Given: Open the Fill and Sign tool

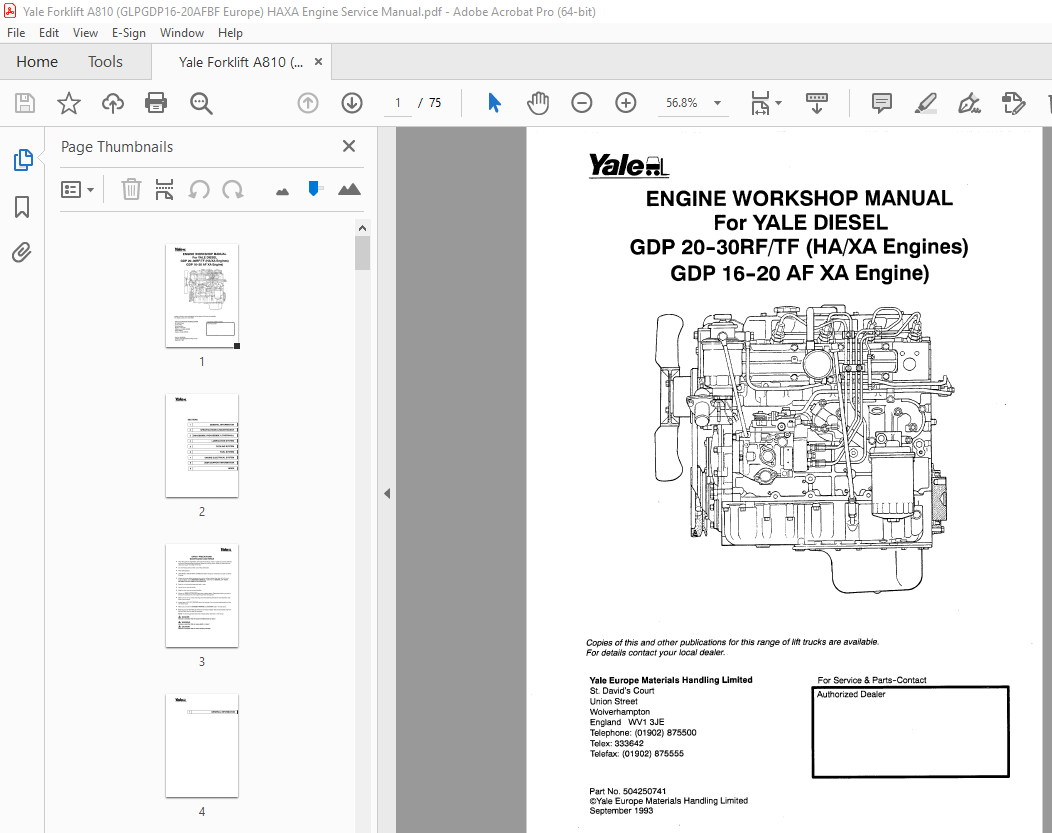Looking at the screenshot, I should click(969, 103).
